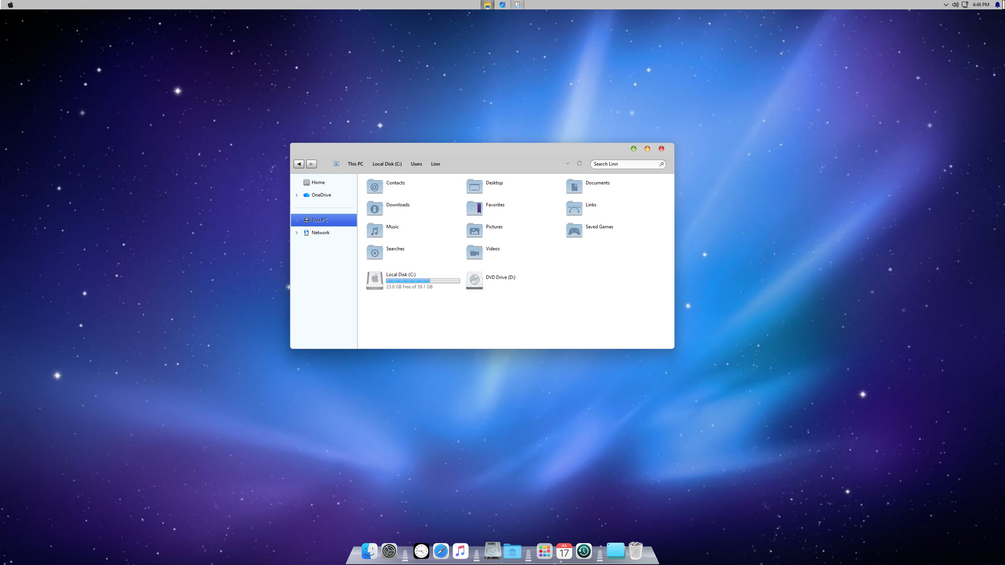Click in the Search Linn field

click(627, 164)
